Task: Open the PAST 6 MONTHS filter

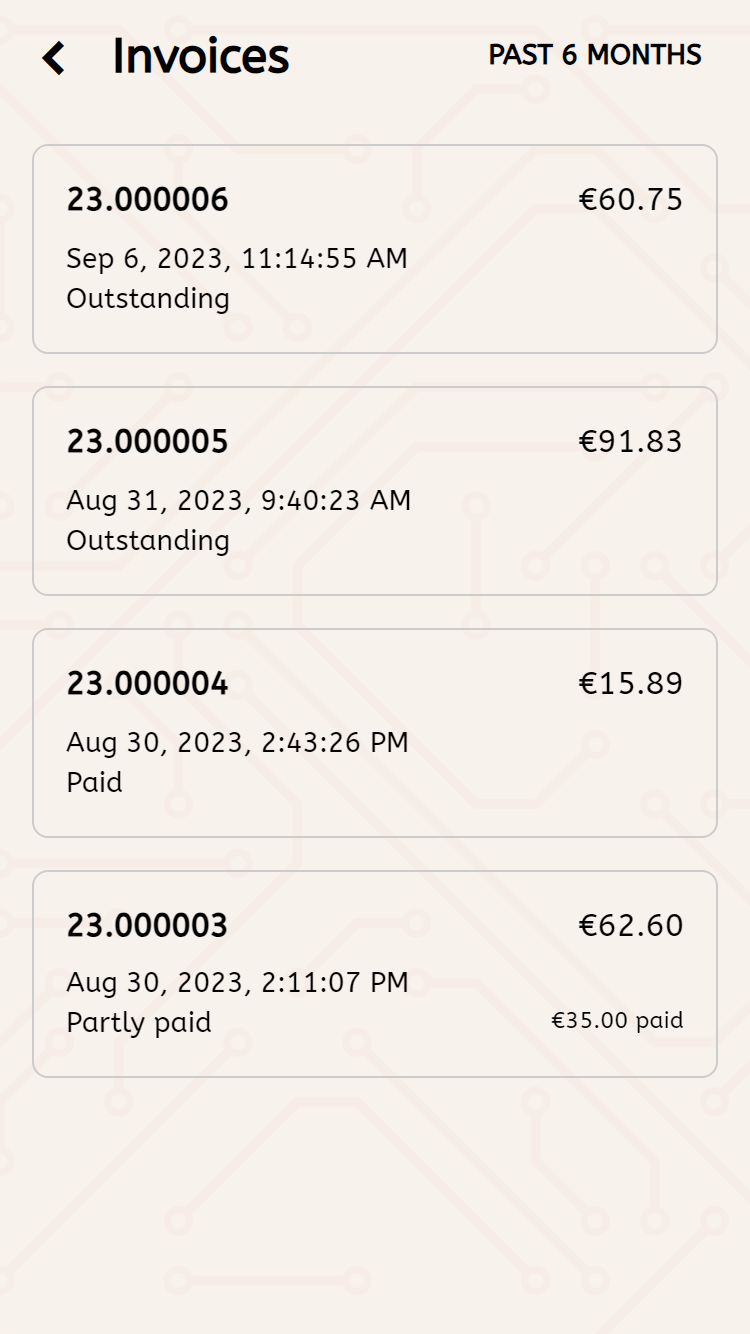Action: [595, 55]
